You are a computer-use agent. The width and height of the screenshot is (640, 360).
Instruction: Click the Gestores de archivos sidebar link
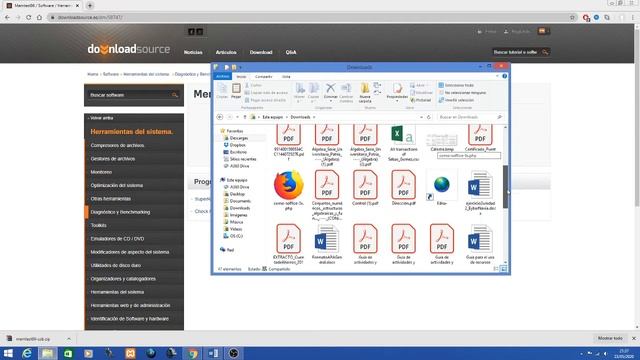click(x=113, y=159)
